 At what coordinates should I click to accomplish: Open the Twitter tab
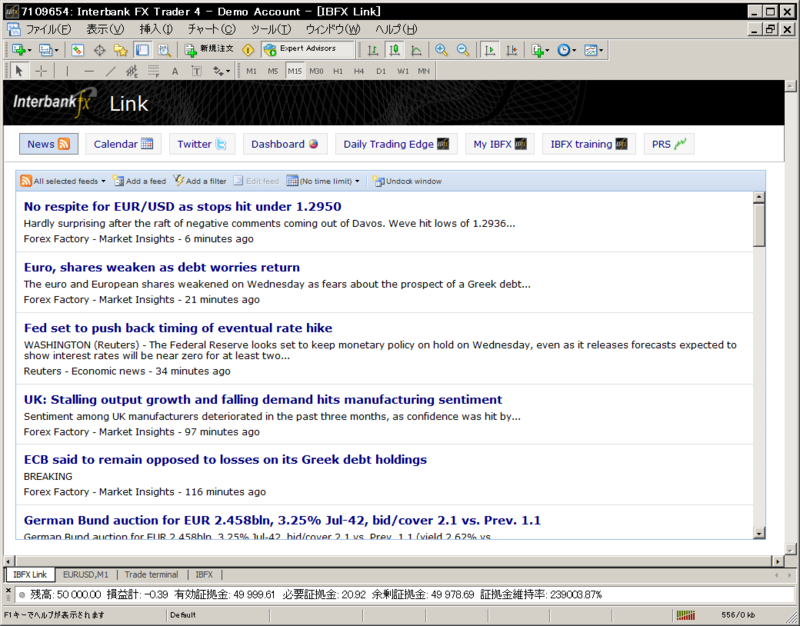(x=202, y=144)
